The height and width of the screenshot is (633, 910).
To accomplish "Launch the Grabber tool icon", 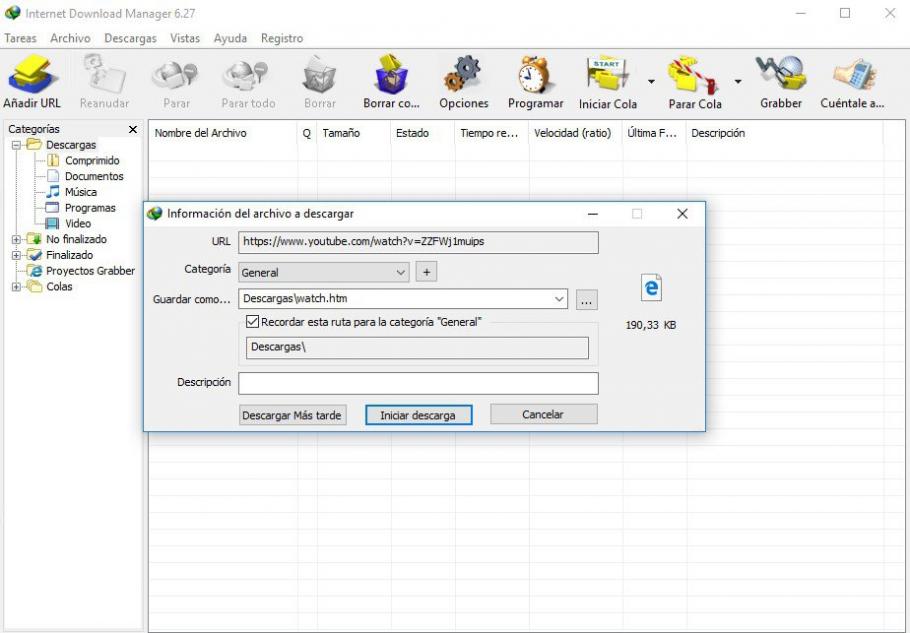I will coord(781,74).
